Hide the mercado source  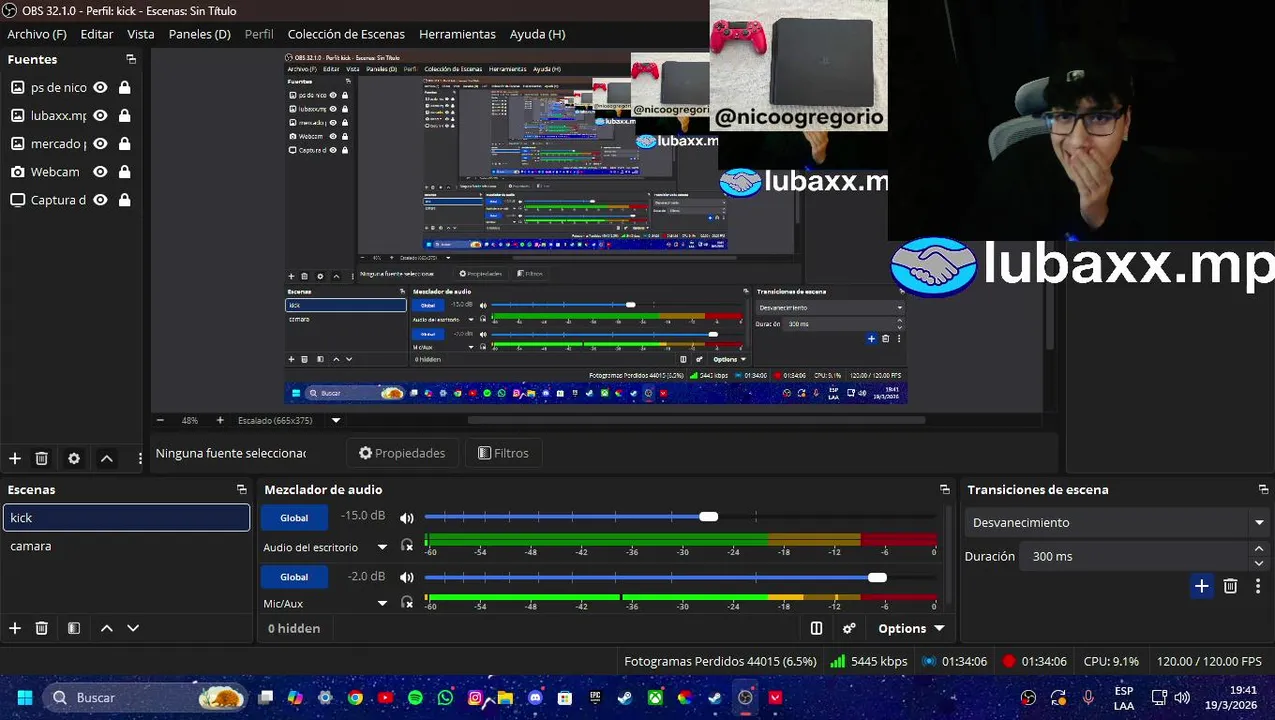click(x=100, y=143)
